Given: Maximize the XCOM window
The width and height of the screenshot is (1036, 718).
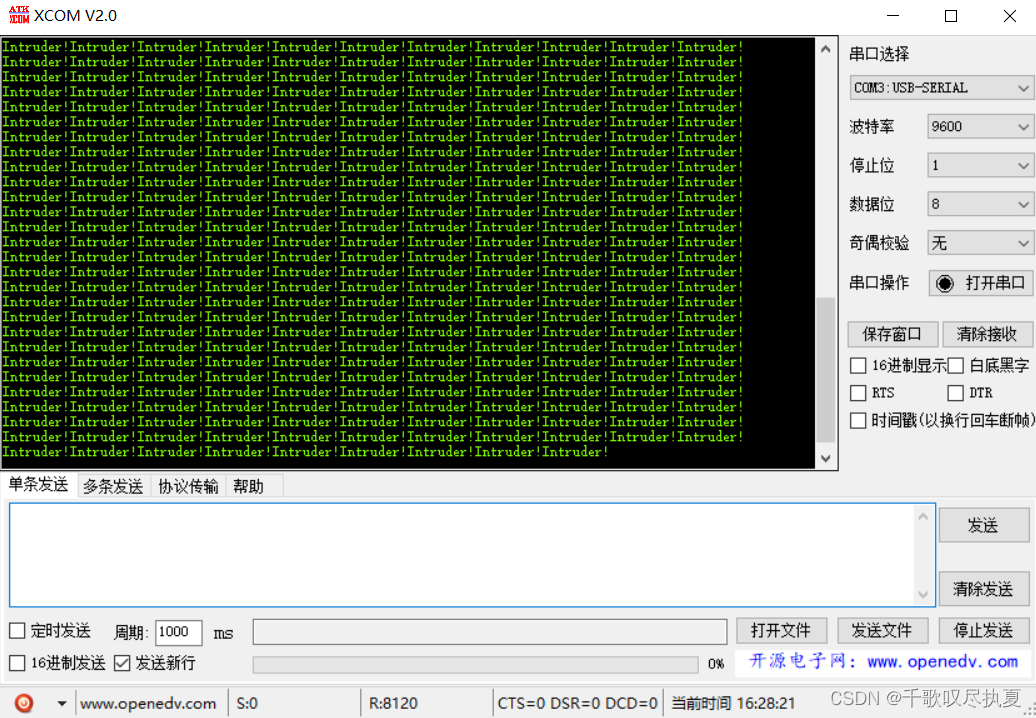Looking at the screenshot, I should coord(951,16).
